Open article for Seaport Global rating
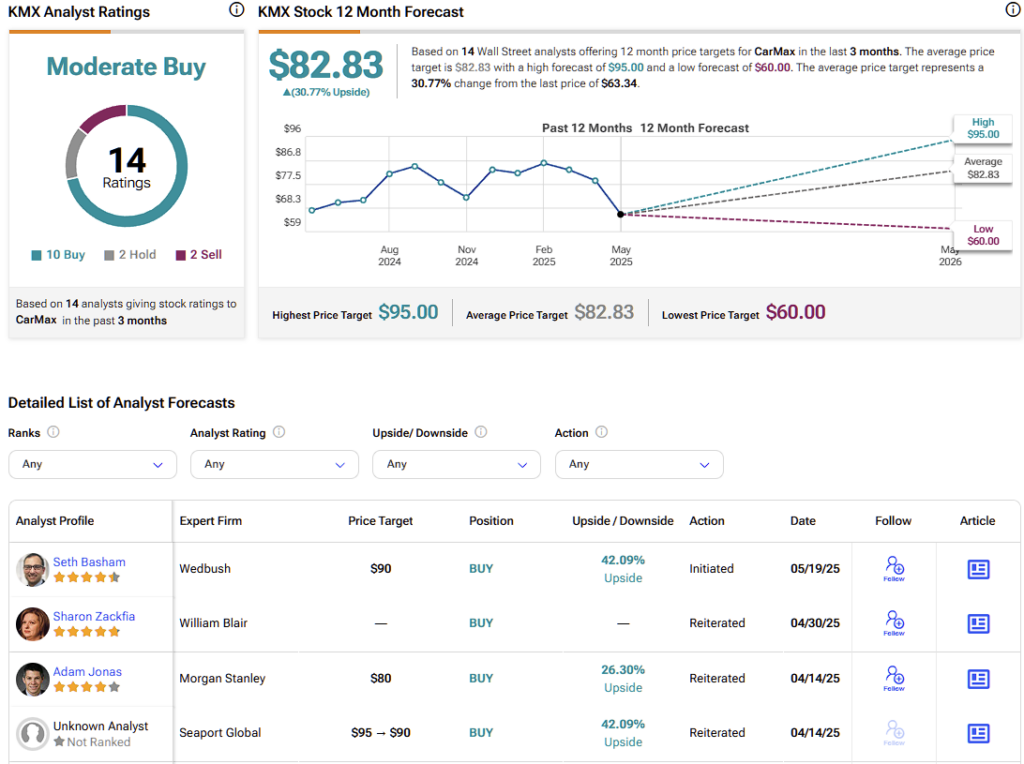 point(978,733)
